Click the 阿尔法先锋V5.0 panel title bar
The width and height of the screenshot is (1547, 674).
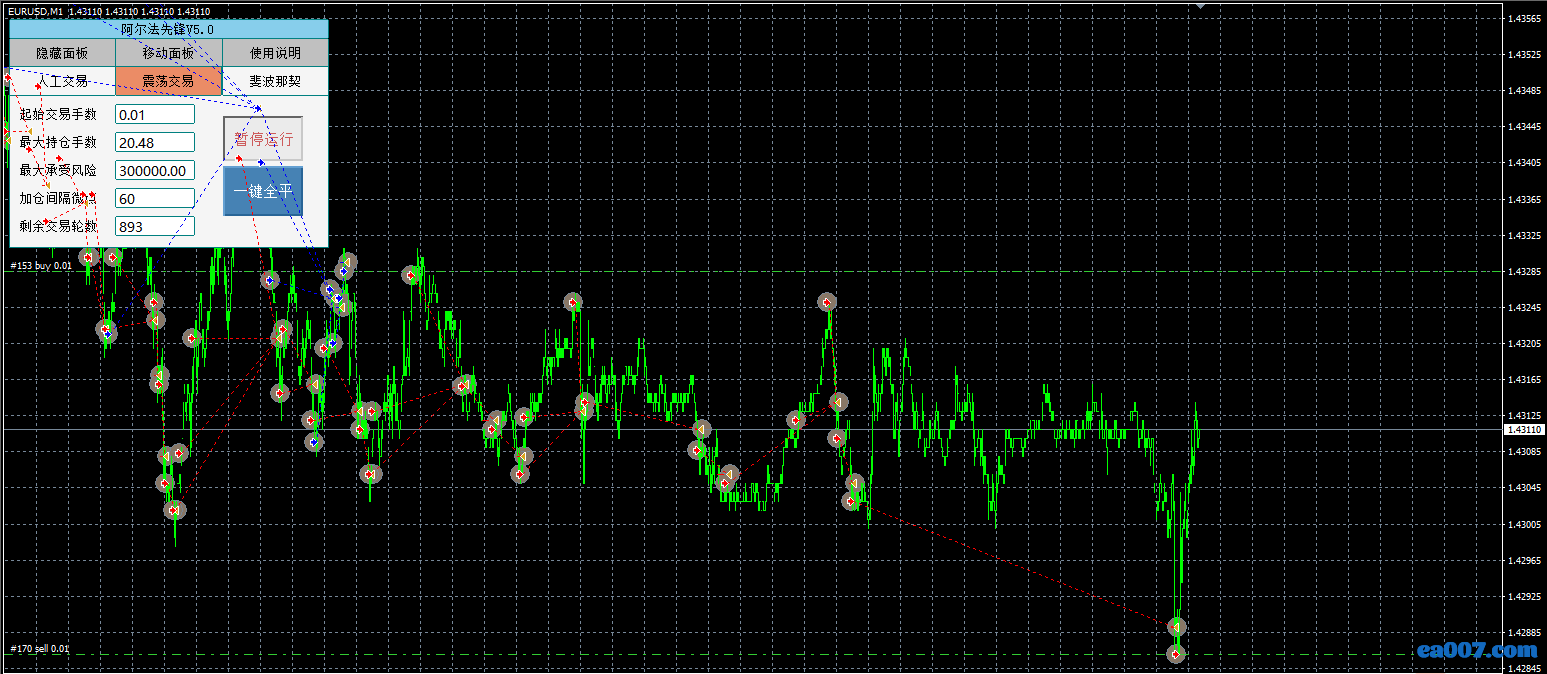(x=168, y=30)
